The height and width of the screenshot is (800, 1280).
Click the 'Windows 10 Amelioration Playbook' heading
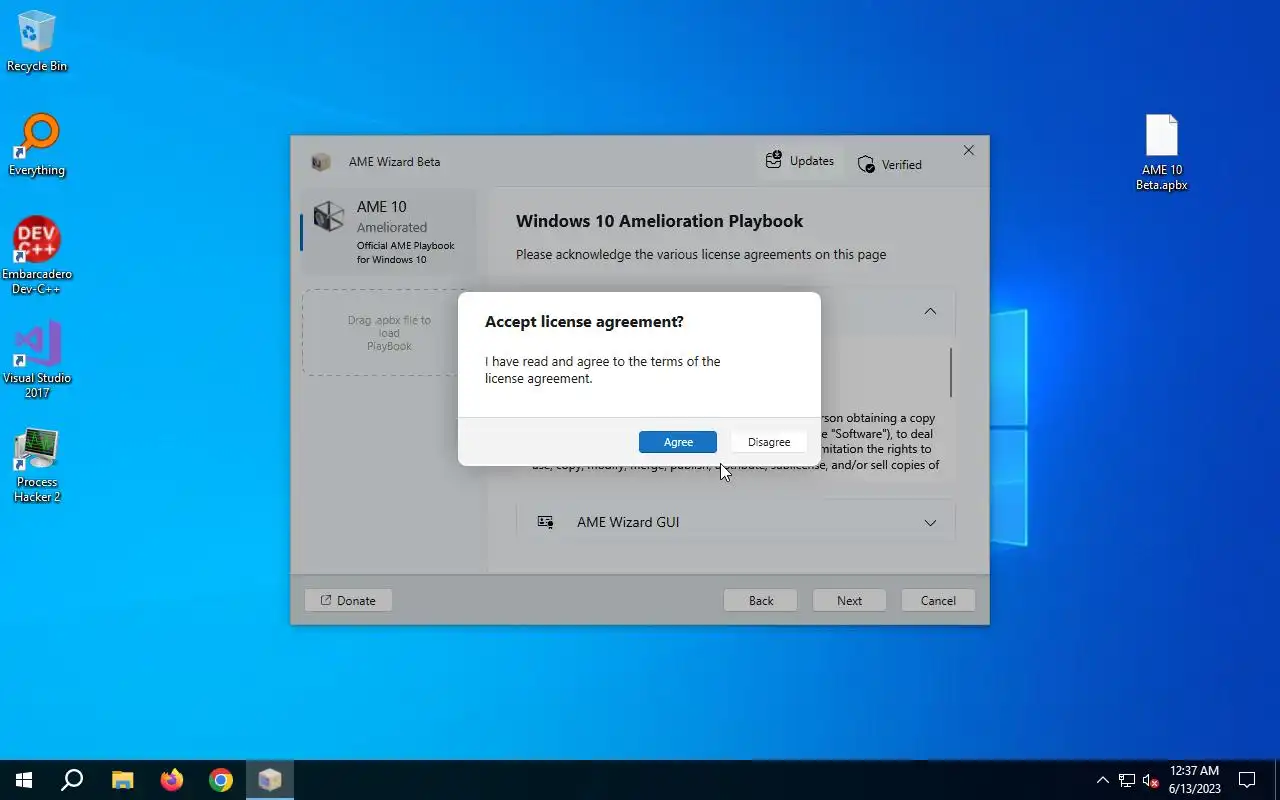(x=659, y=221)
